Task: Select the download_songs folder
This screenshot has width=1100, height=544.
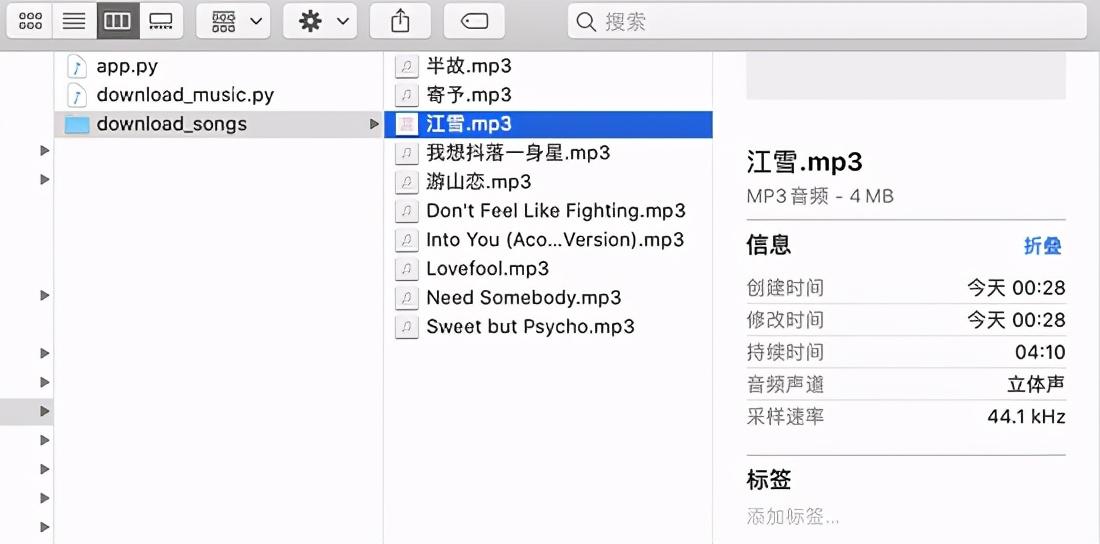Action: point(220,124)
